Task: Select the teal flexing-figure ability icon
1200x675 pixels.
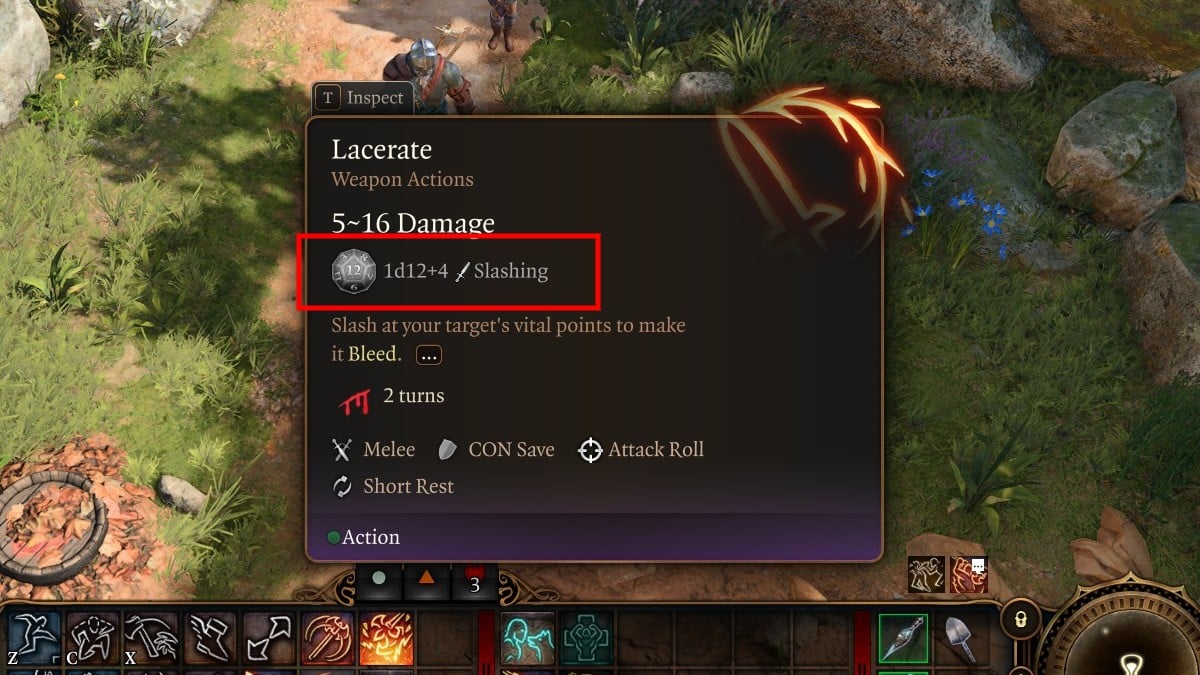Action: tap(586, 637)
